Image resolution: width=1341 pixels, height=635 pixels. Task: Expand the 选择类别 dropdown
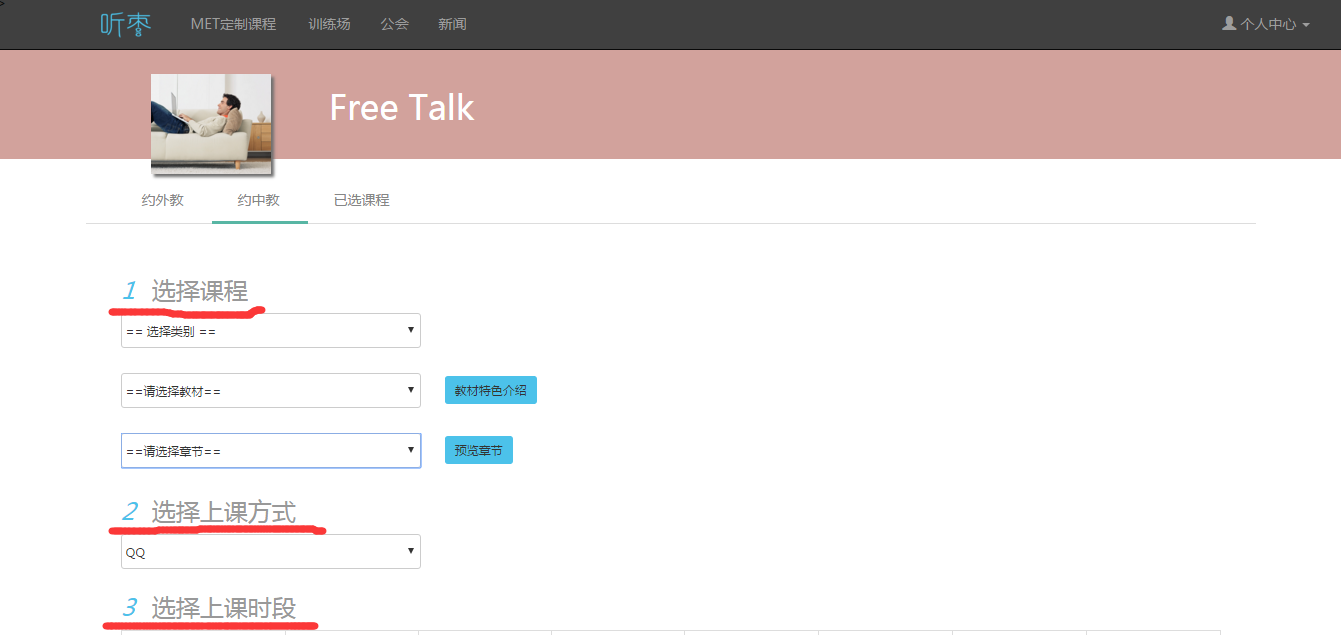pos(270,331)
